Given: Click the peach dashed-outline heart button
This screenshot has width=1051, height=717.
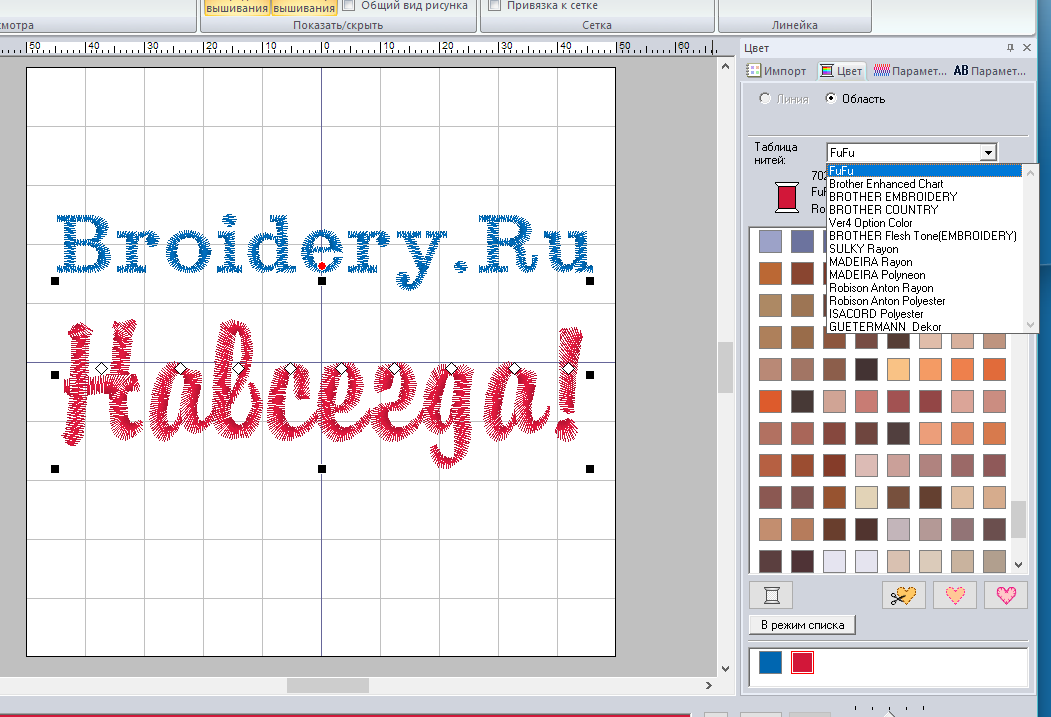Looking at the screenshot, I should 955,595.
